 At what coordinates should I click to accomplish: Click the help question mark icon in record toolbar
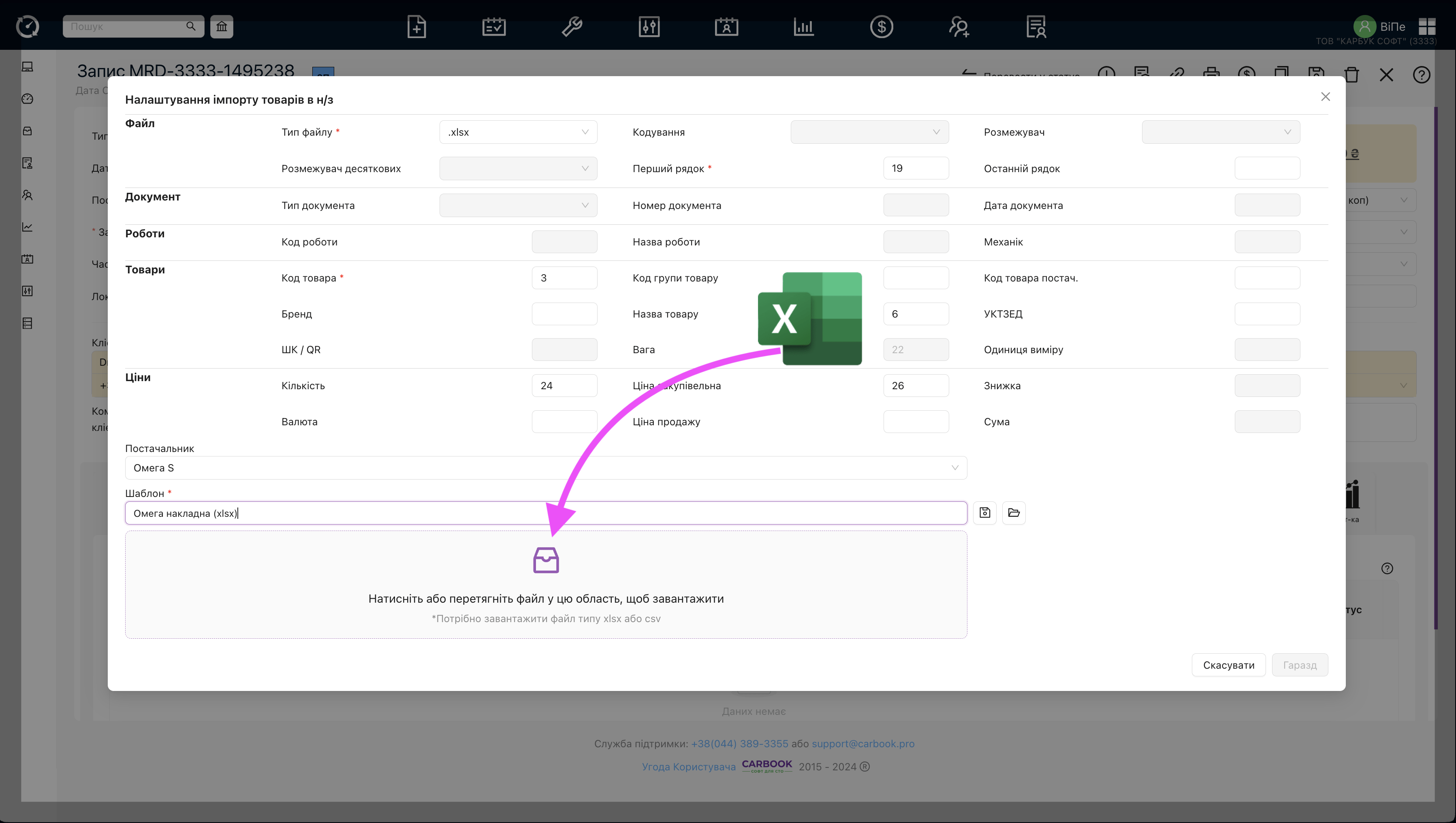[x=1422, y=75]
